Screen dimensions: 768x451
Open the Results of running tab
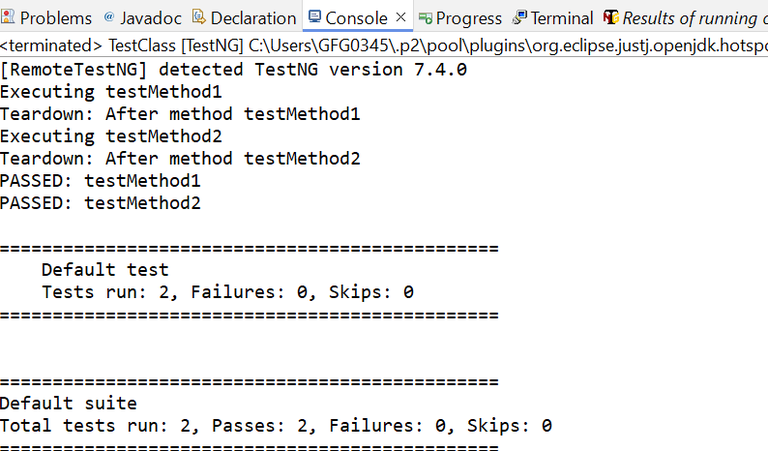(690, 18)
